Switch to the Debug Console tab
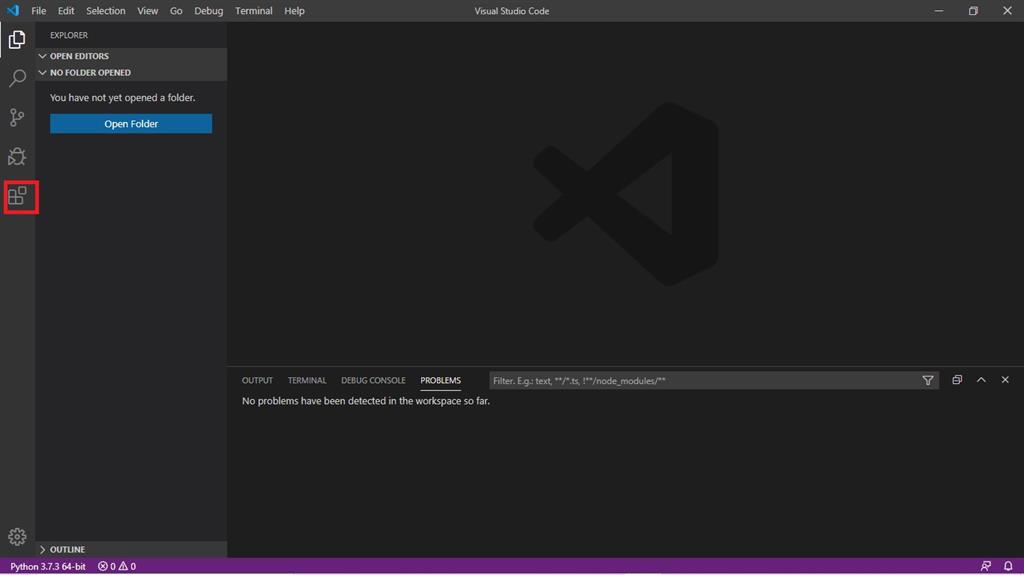 373,380
